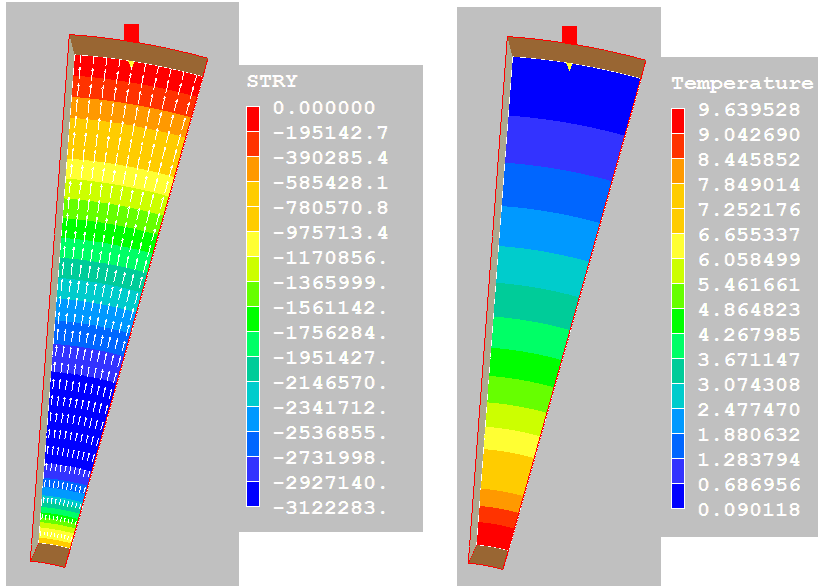Image resolution: width=834 pixels, height=586 pixels.
Task: Click Temperature legend value 5.461661
Action: [749, 285]
